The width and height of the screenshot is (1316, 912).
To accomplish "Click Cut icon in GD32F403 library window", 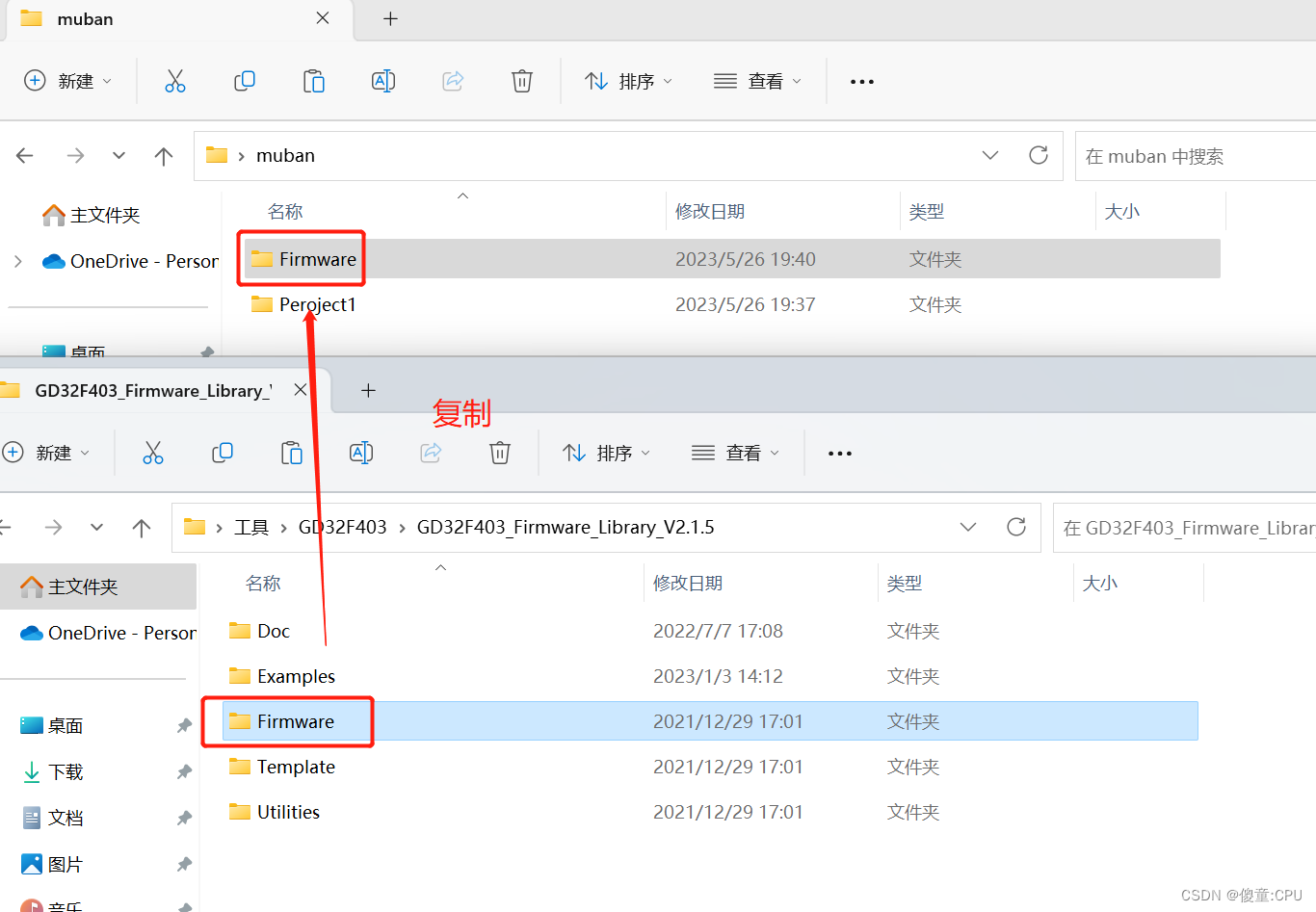I will (153, 453).
